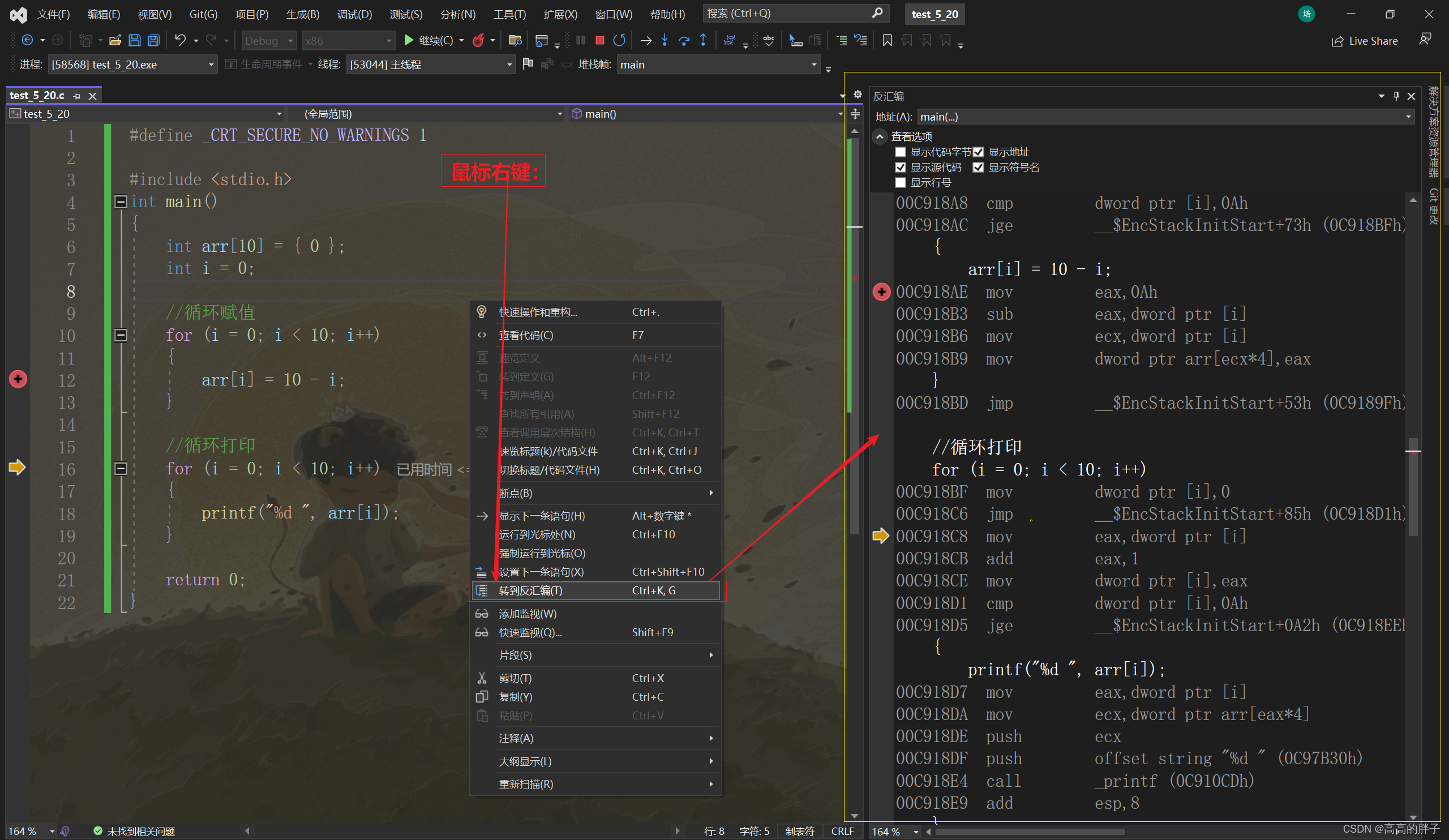The image size is (1449, 840).
Task: Uncheck the 显示地址 checkbox
Action: pyautogui.click(x=978, y=152)
